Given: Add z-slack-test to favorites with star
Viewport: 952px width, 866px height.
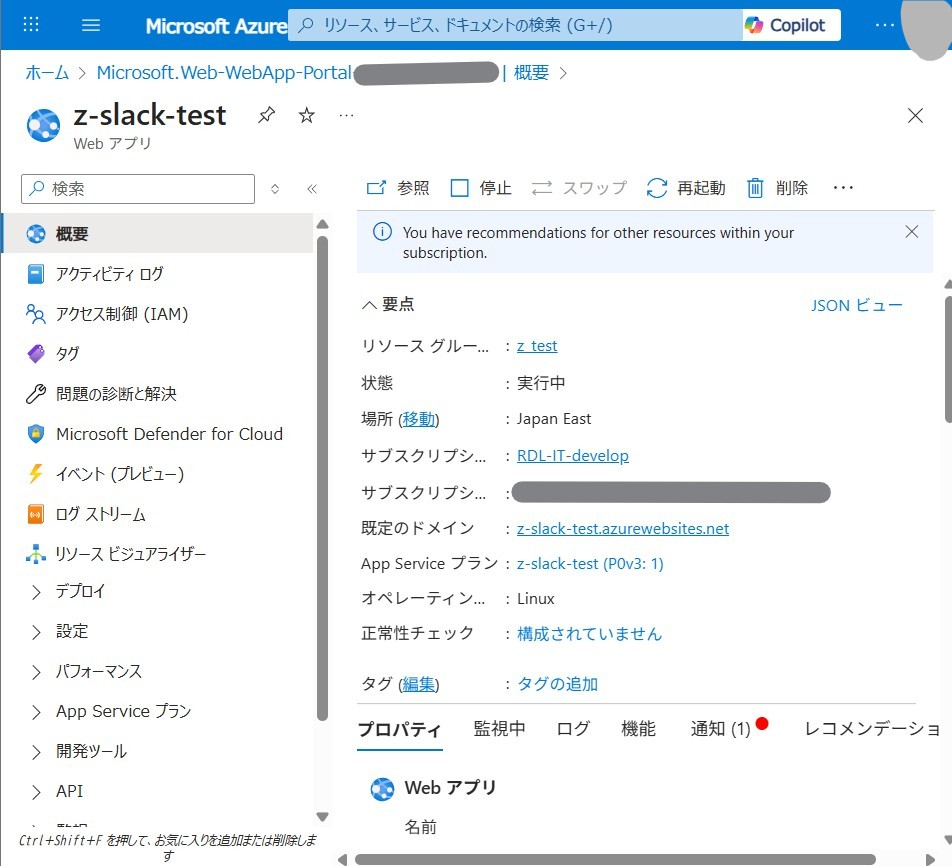Looking at the screenshot, I should [307, 115].
